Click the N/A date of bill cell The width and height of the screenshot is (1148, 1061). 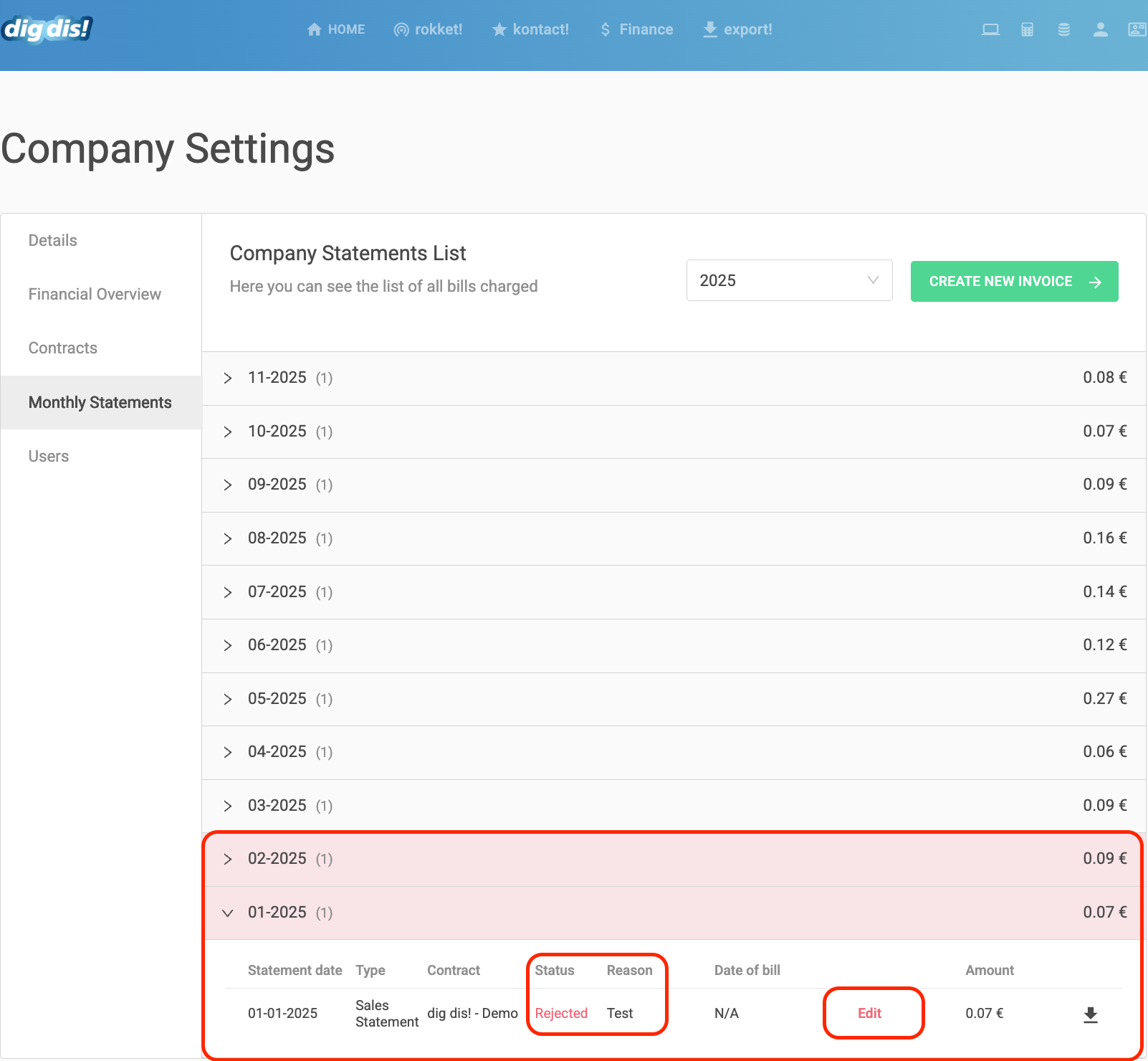[727, 1014]
